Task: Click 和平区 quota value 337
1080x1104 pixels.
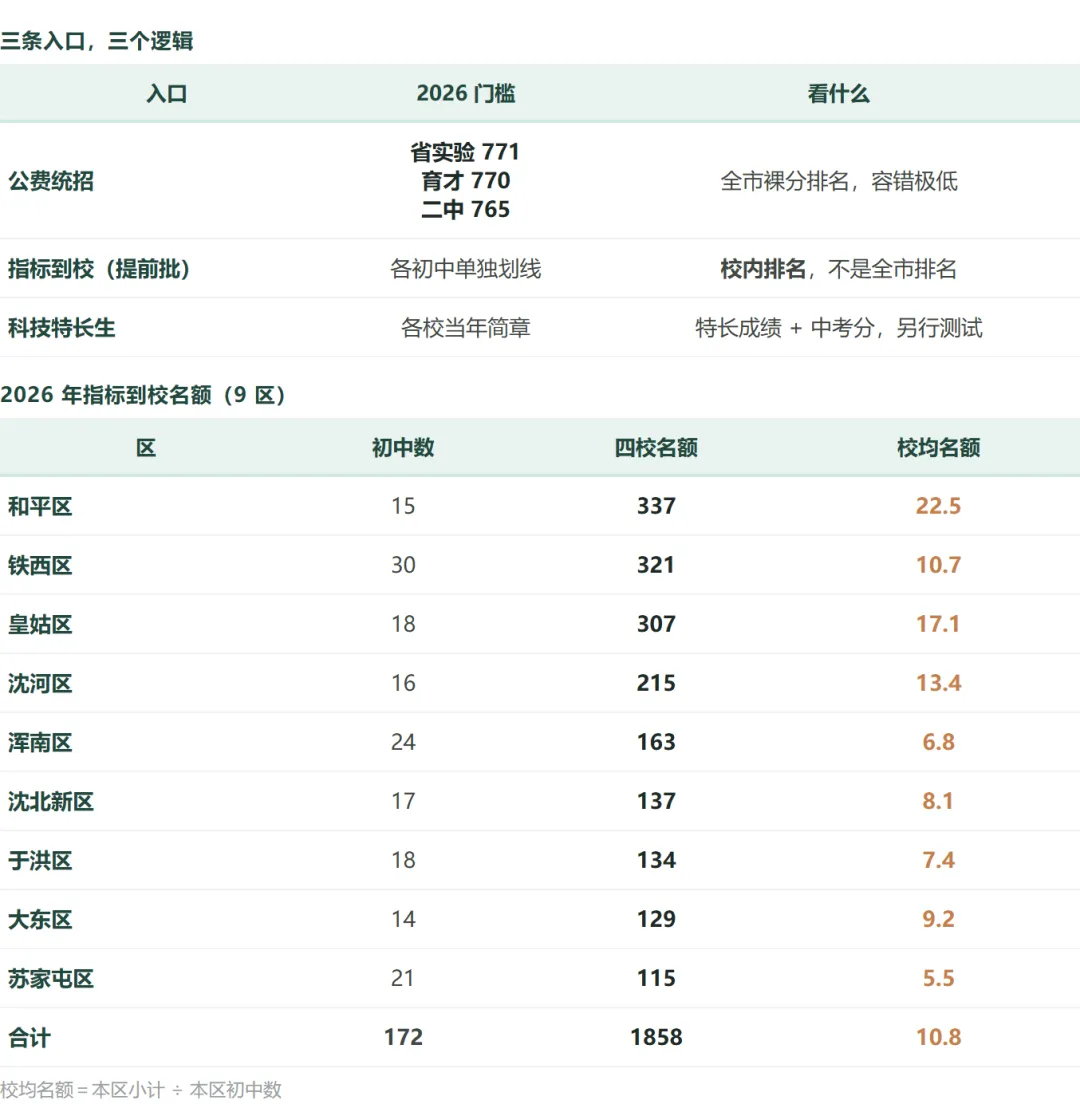Action: click(656, 506)
